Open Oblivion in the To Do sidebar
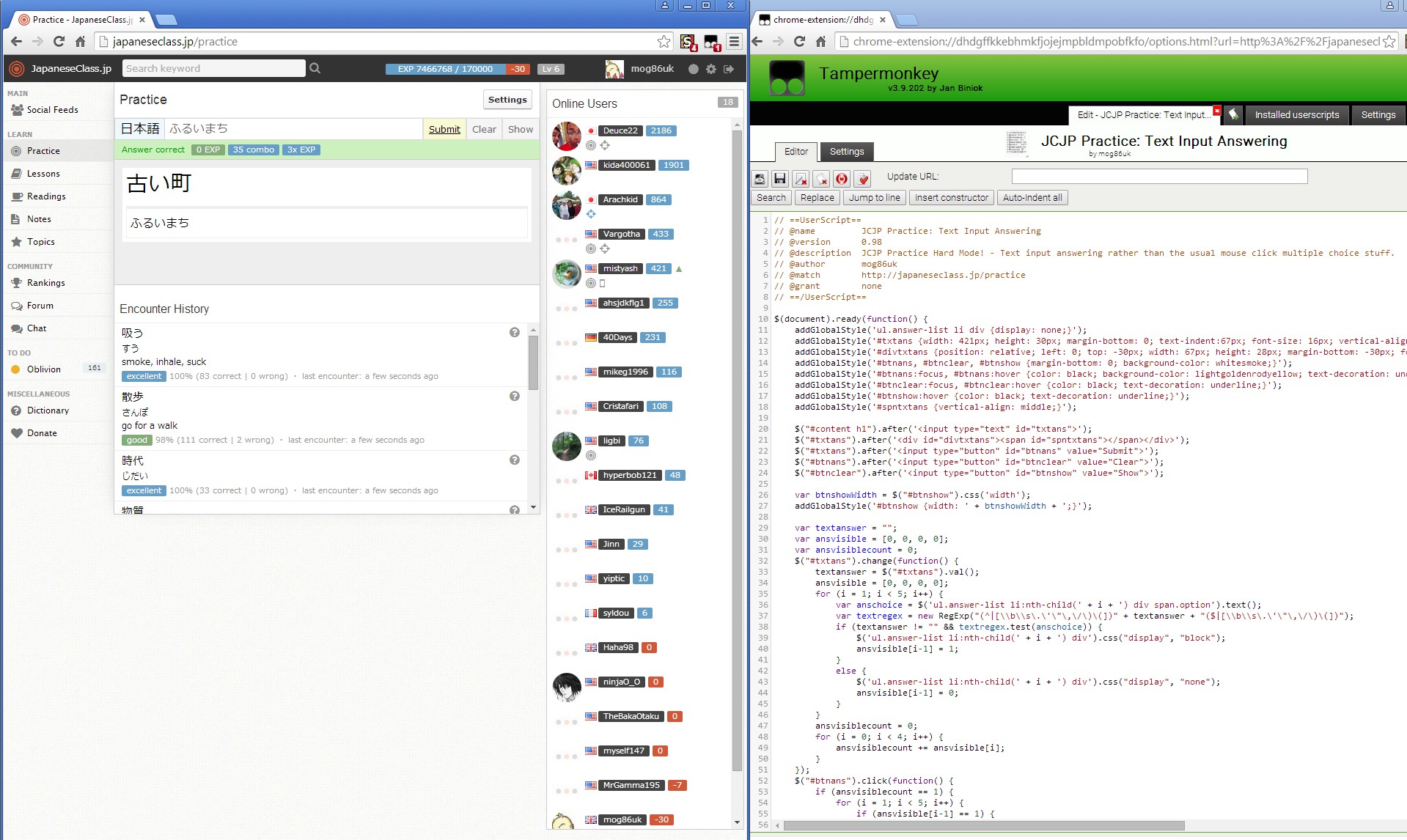This screenshot has width=1407, height=840. point(44,369)
